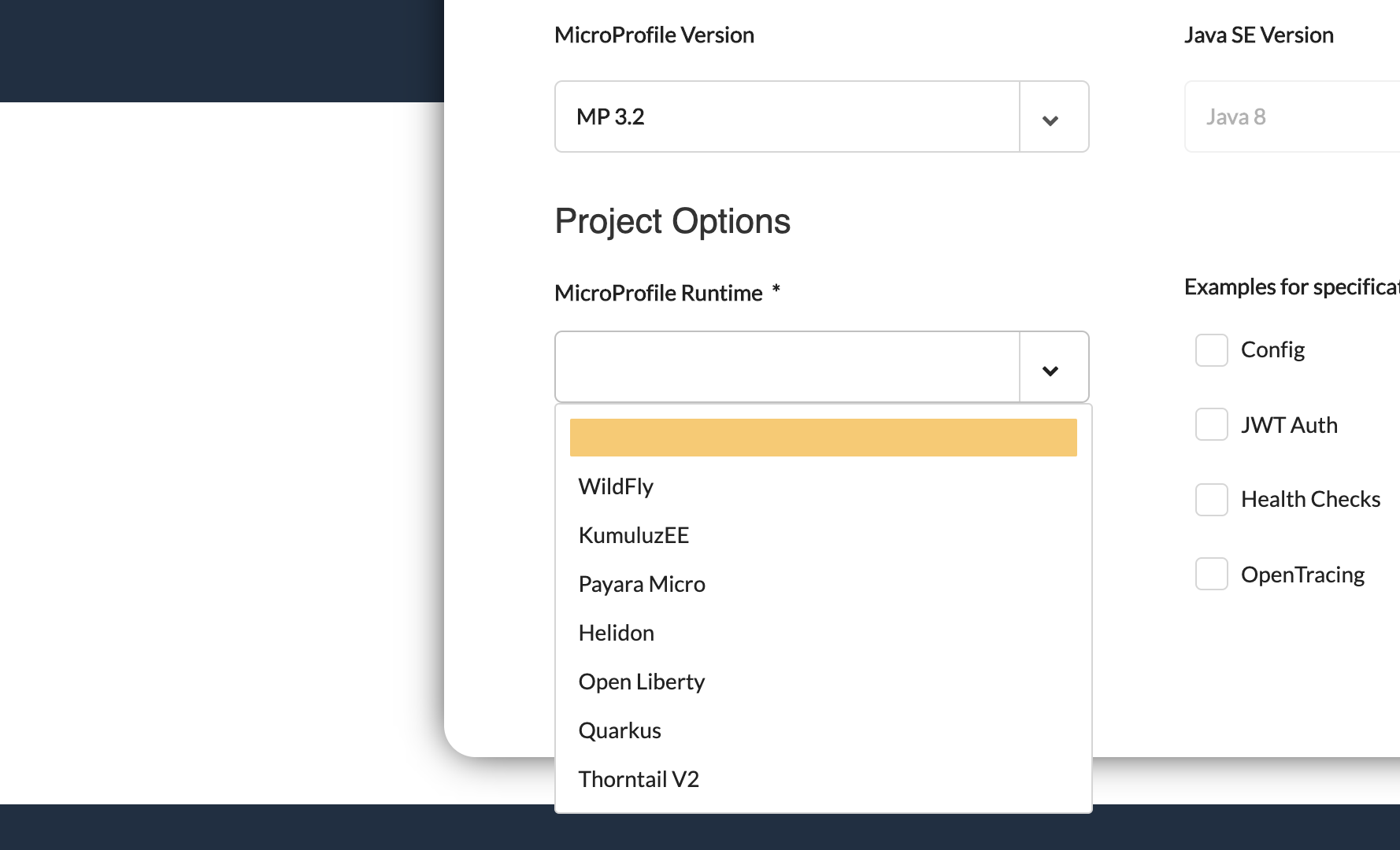The width and height of the screenshot is (1400, 850).
Task: Click the Project Options heading
Action: (672, 222)
